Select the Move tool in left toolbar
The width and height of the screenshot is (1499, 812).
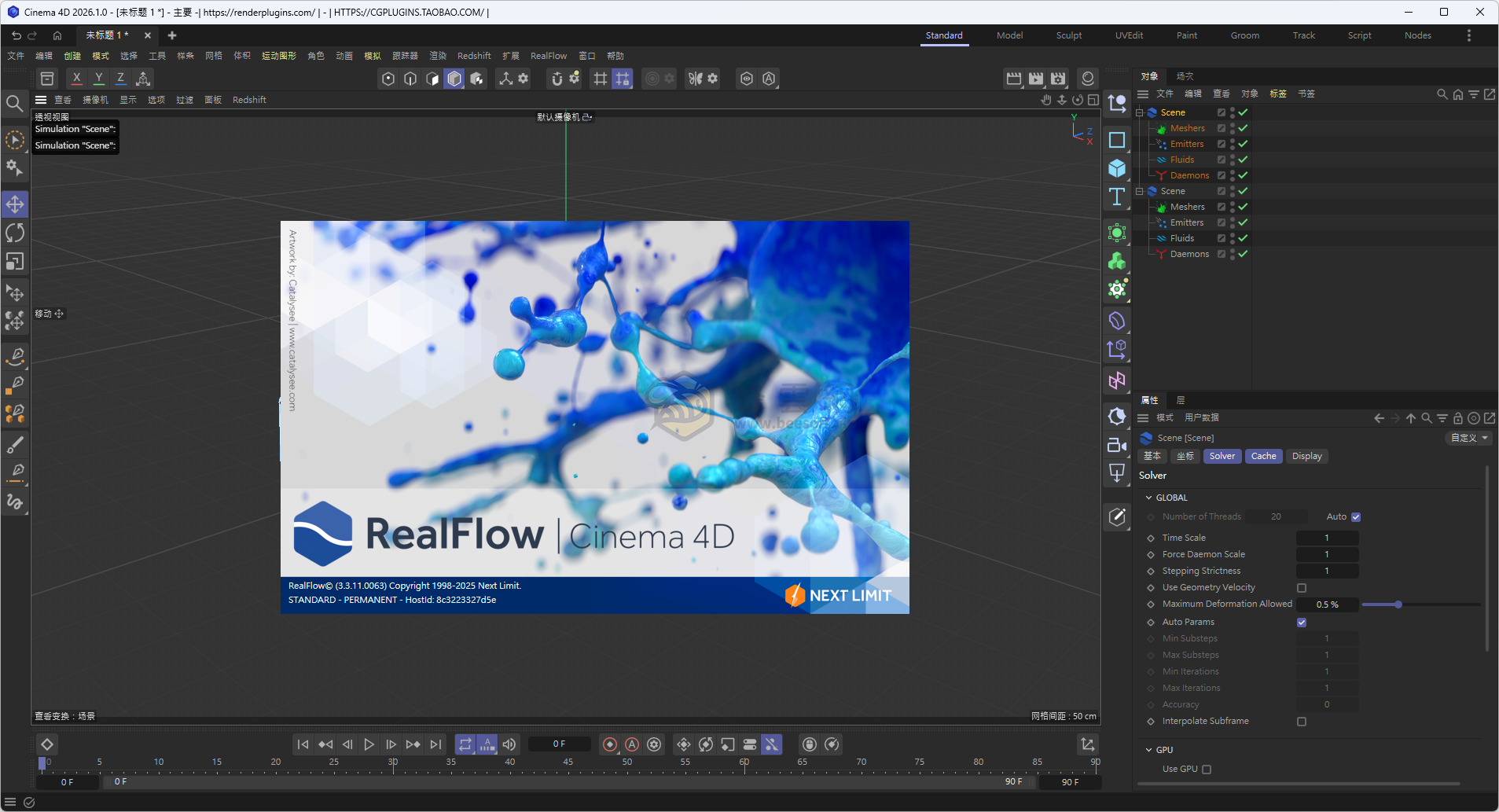[15, 204]
